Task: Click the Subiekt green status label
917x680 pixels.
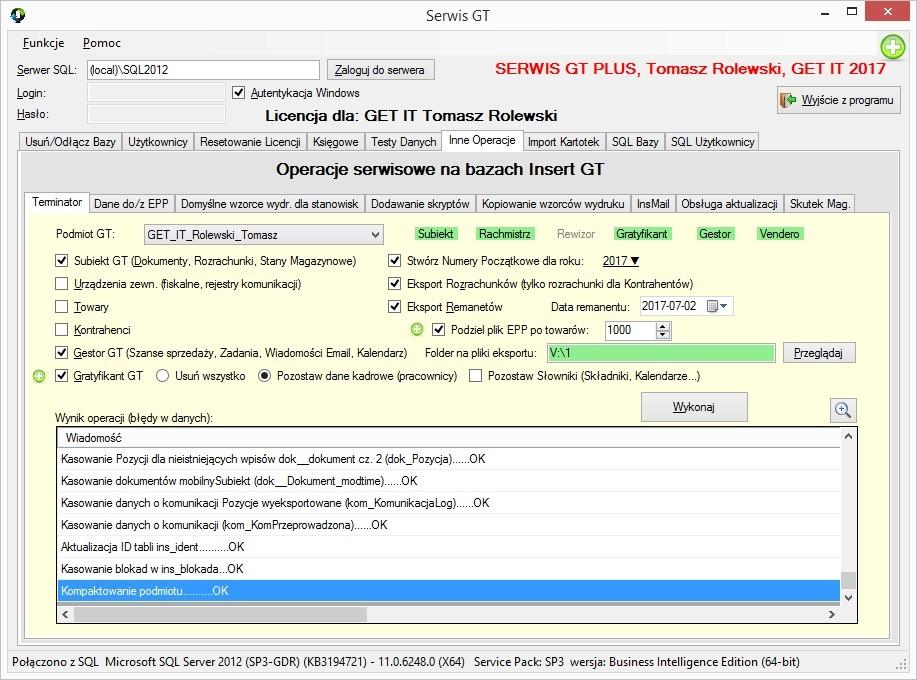Action: coord(435,234)
